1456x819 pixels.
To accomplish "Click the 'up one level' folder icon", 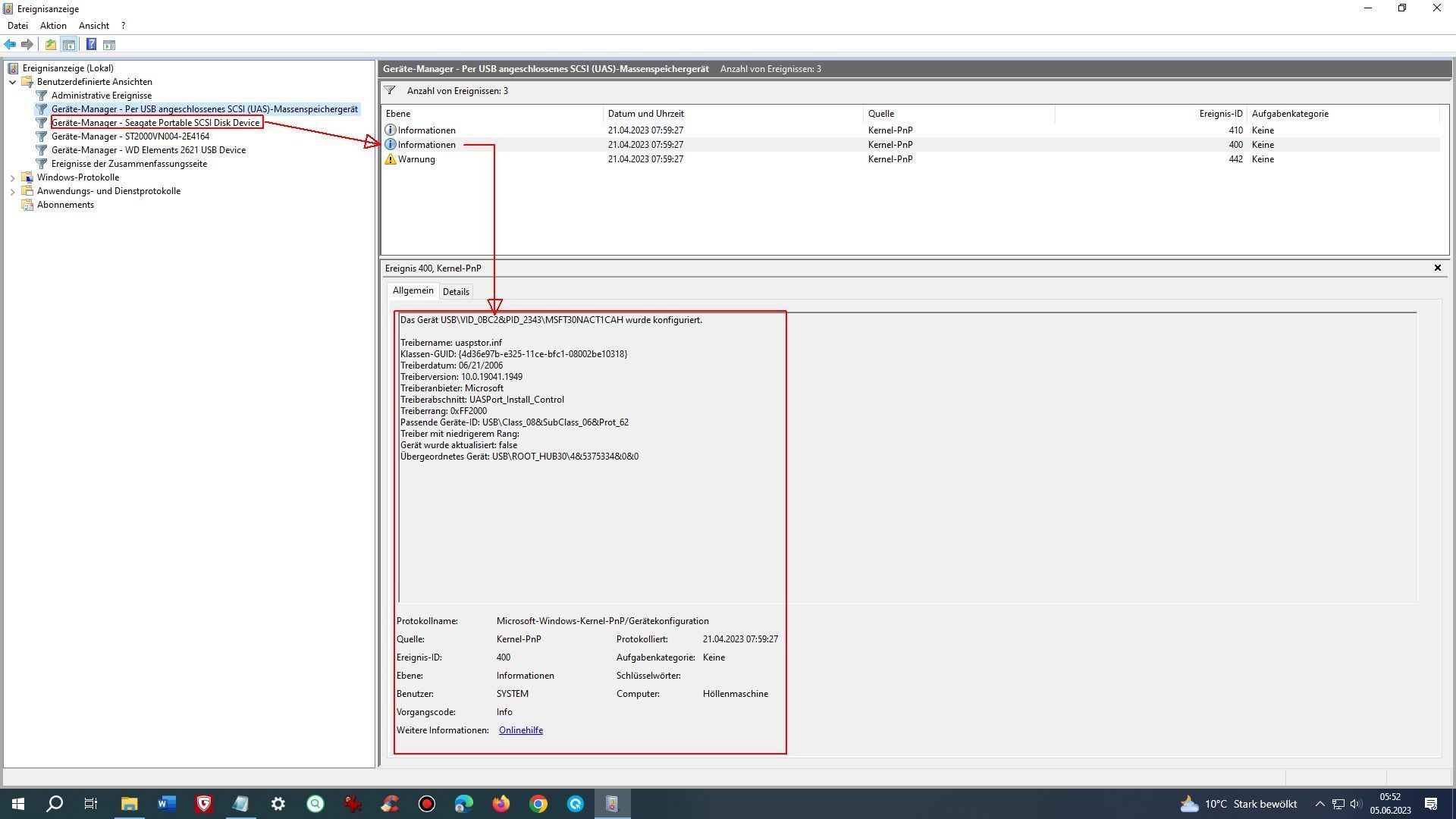I will click(50, 45).
